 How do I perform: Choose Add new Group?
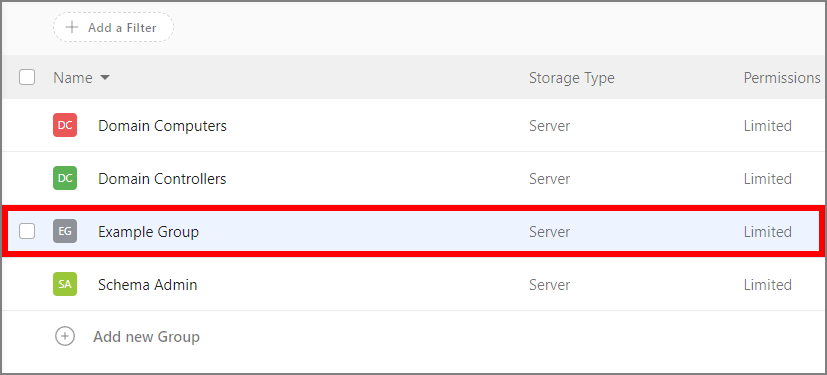tap(146, 336)
